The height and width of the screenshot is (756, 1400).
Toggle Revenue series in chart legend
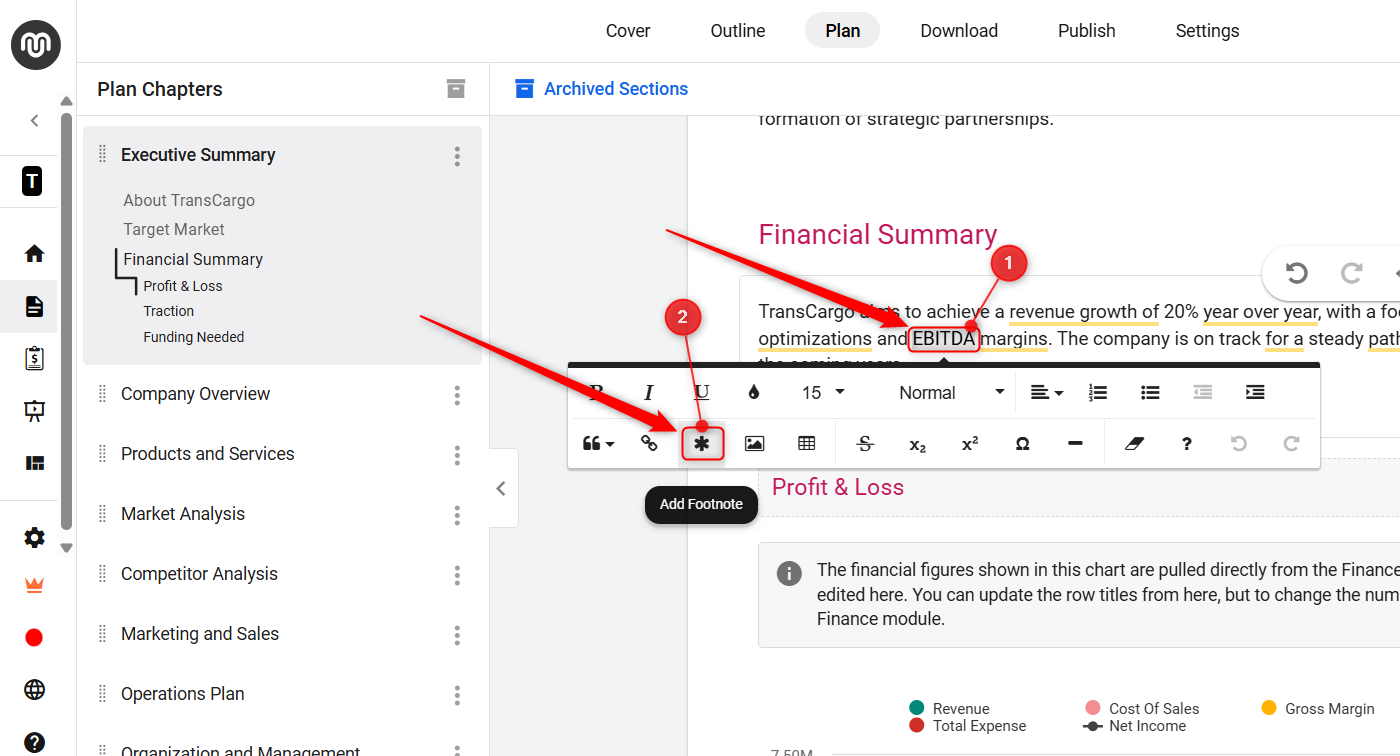pyautogui.click(x=950, y=708)
